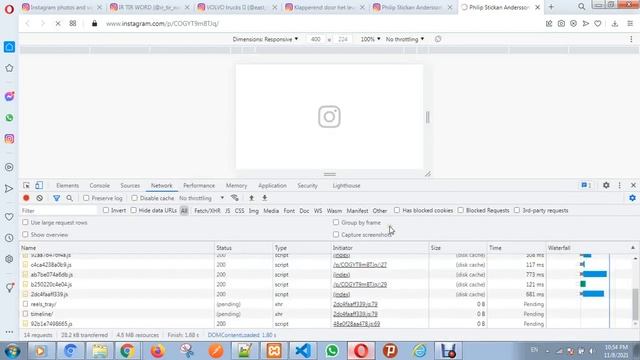Open Network panel No throttling dropdown
Screen dimensions: 640x360
tap(202, 198)
